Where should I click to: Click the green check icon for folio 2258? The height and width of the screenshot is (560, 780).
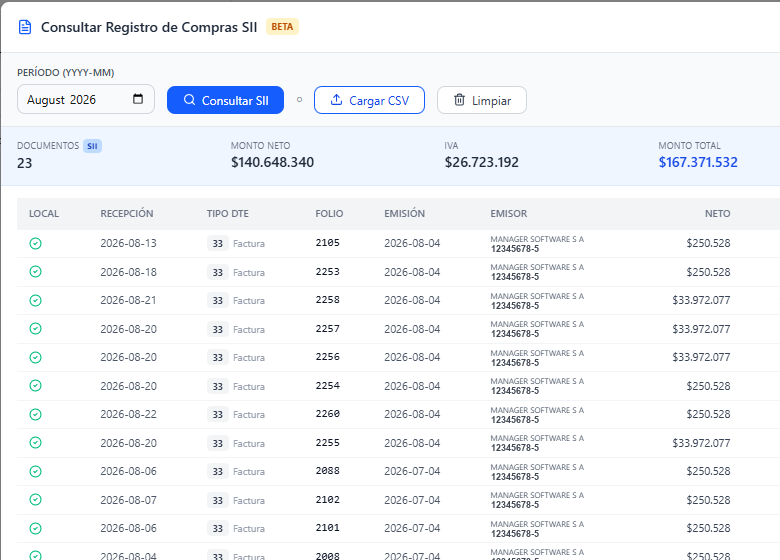[x=35, y=300]
